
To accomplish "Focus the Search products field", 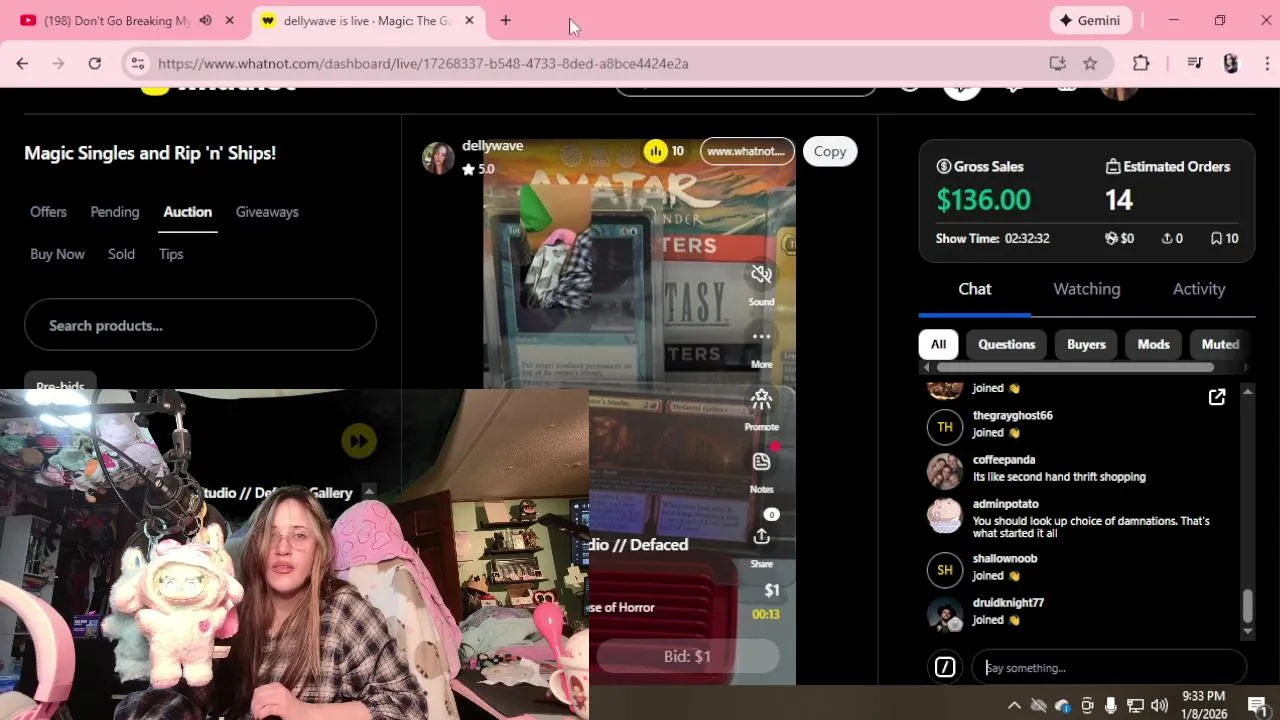I will pos(200,325).
